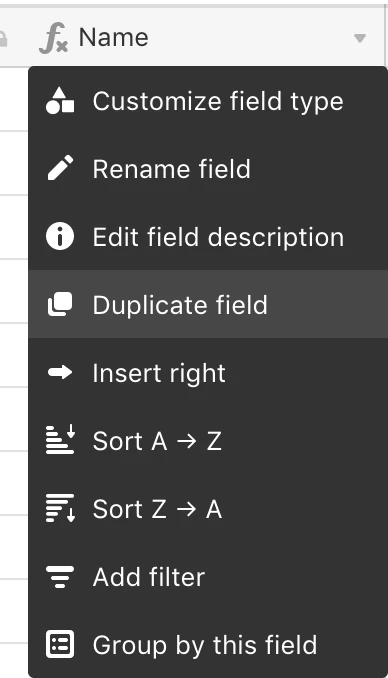The width and height of the screenshot is (388, 678).
Task: Click the filter lines icon
Action: (x=60, y=576)
